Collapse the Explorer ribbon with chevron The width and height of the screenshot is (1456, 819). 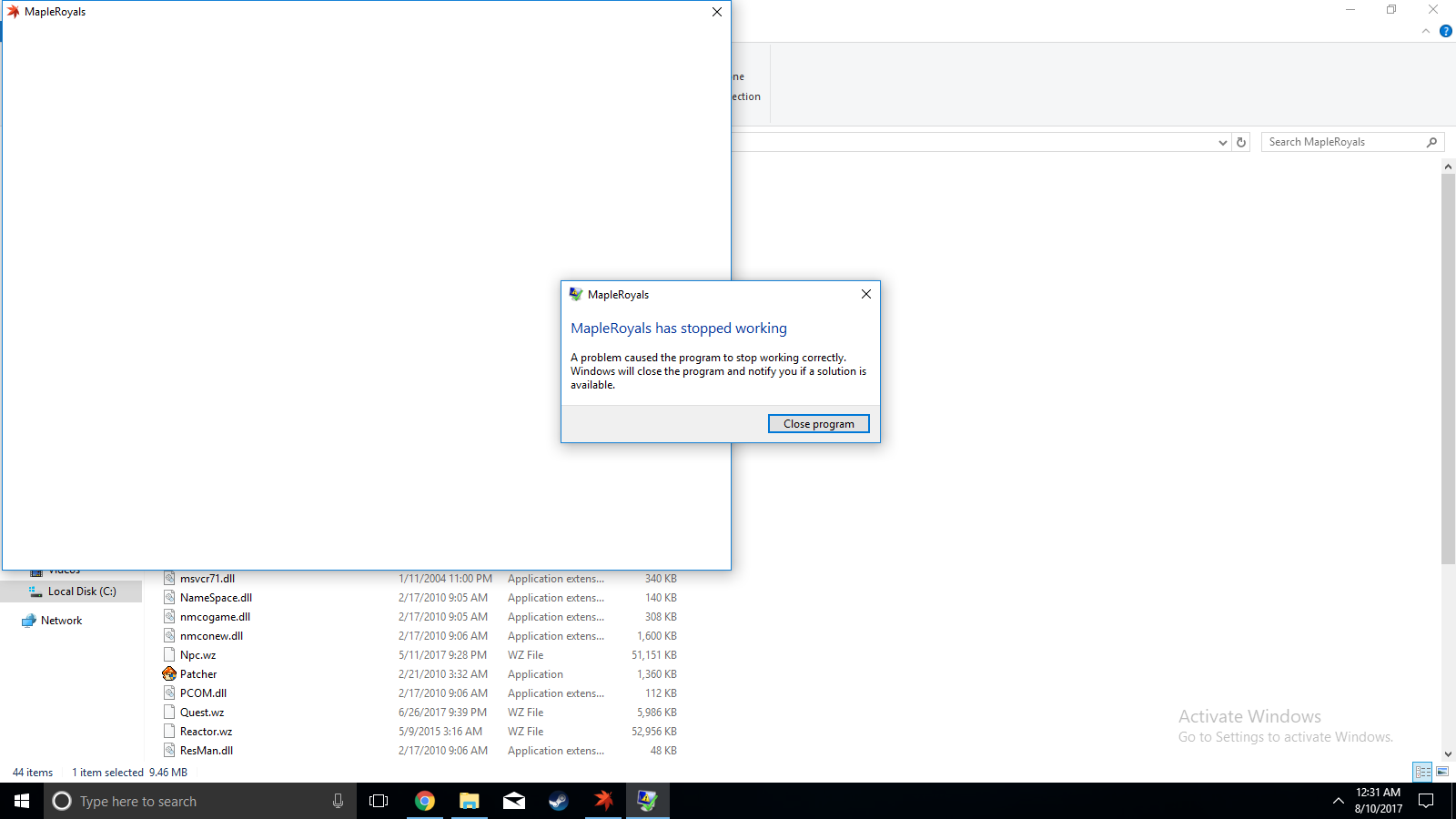coord(1426,31)
